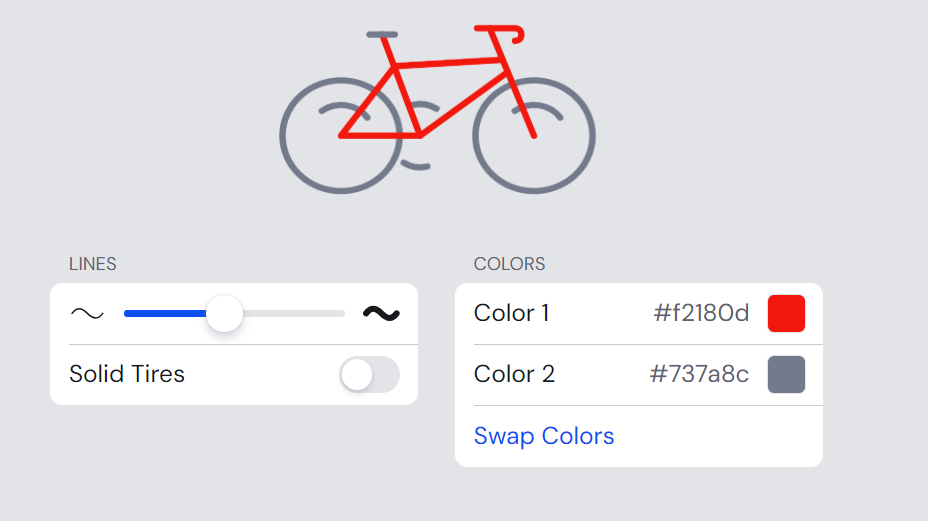Click the Swap Colors link
The width and height of the screenshot is (928, 521).
(544, 436)
